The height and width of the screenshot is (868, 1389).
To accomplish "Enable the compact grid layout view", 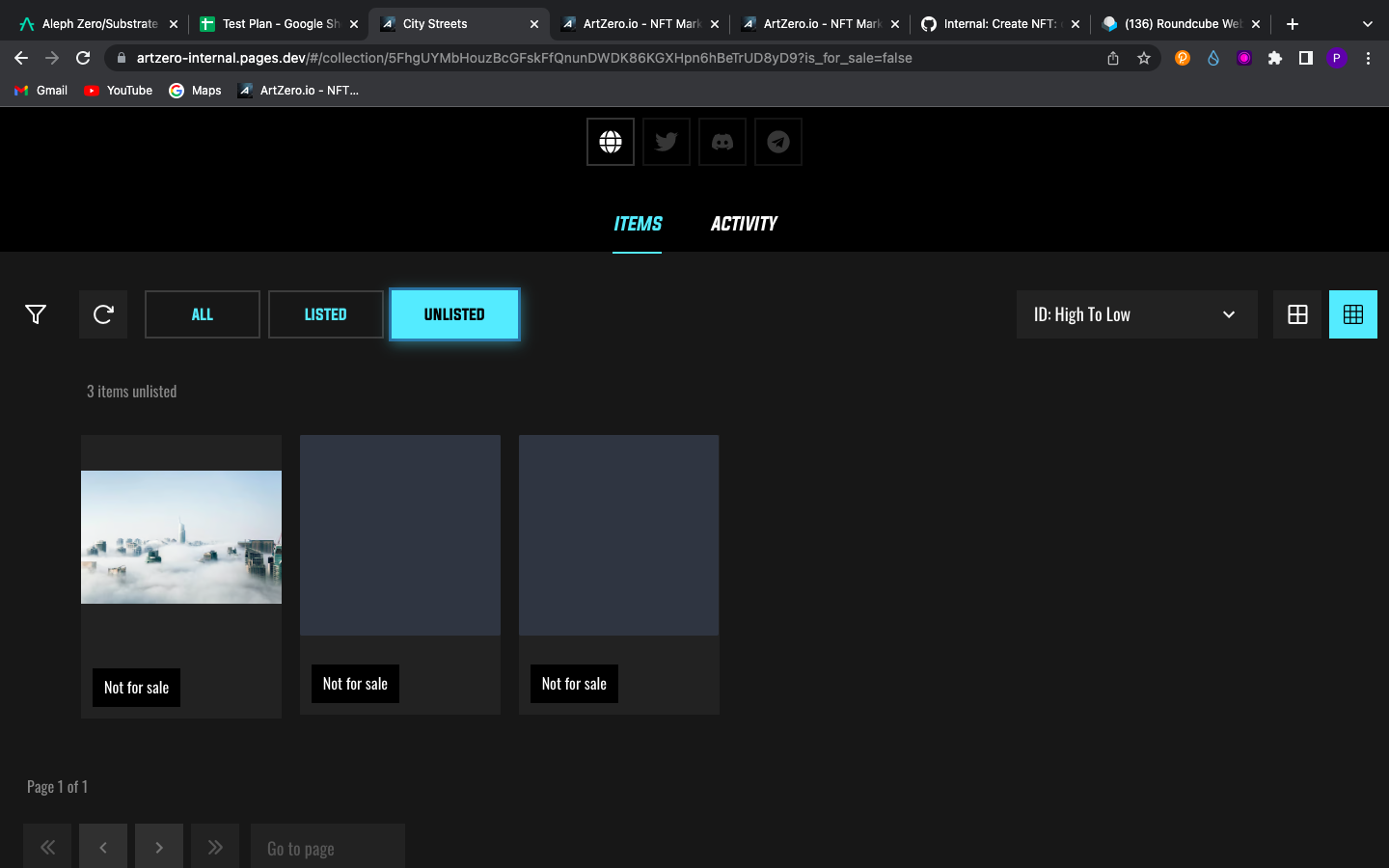I will (x=1352, y=313).
